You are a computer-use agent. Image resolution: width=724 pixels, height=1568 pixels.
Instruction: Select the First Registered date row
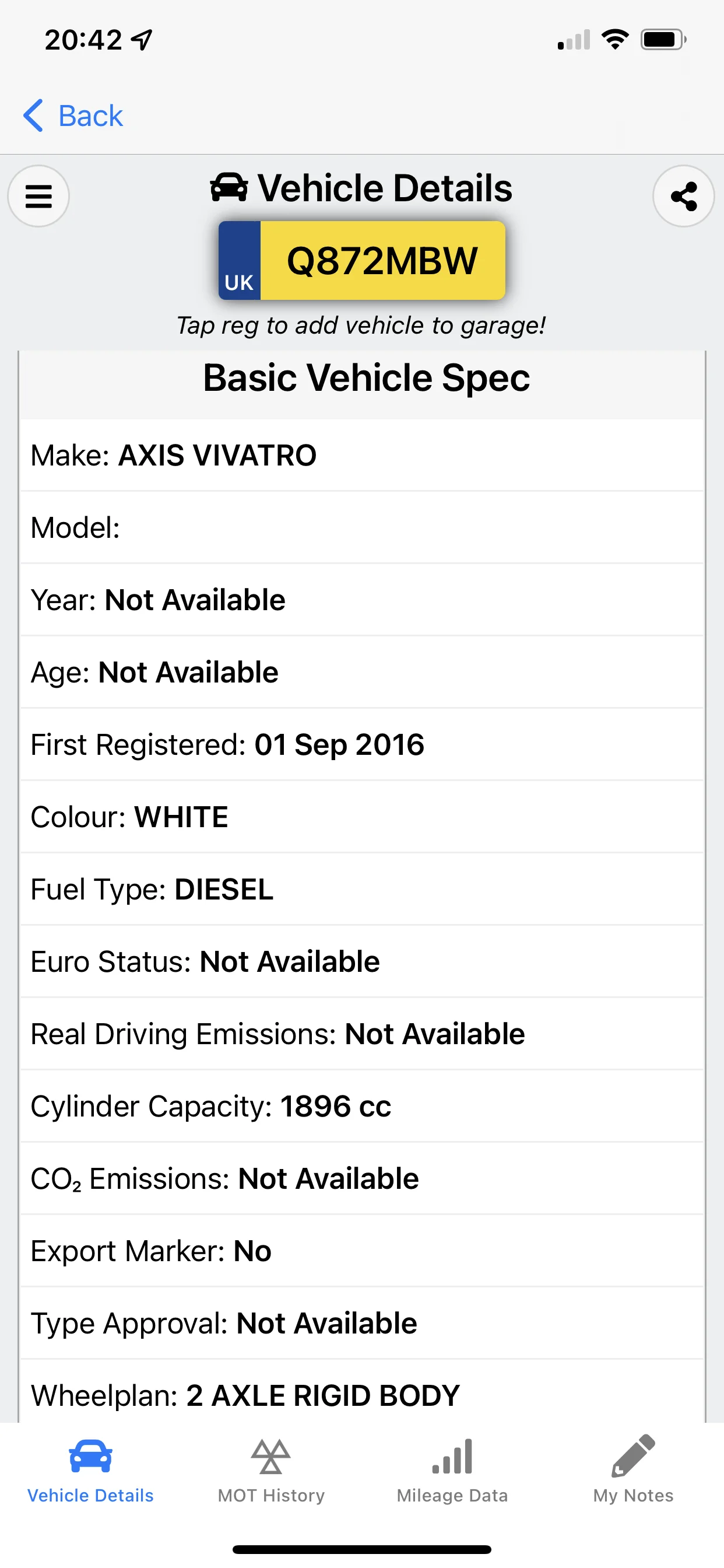tap(362, 745)
